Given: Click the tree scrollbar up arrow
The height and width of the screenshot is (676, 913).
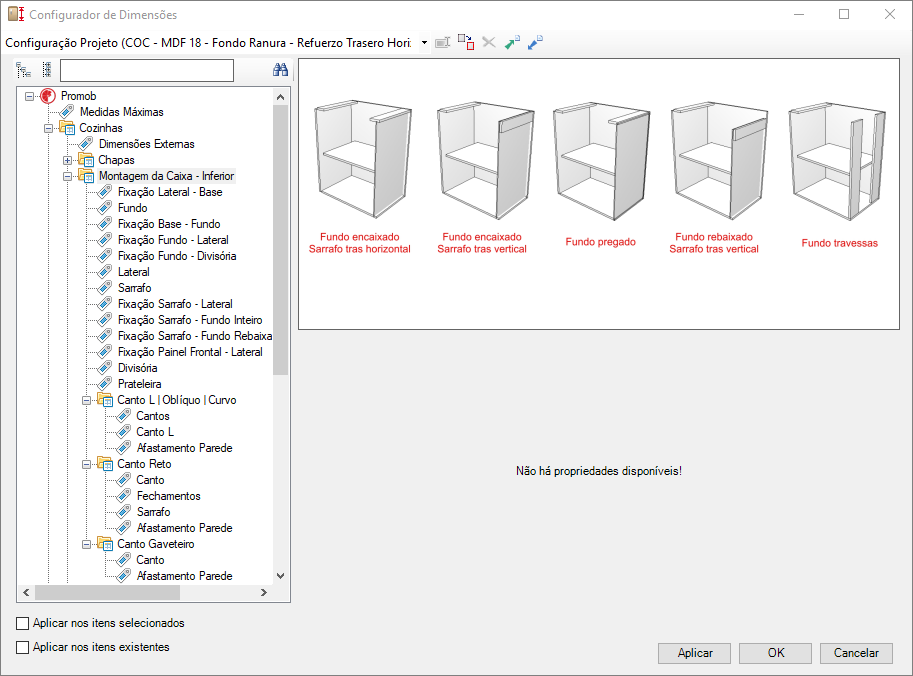Looking at the screenshot, I should pos(281,97).
